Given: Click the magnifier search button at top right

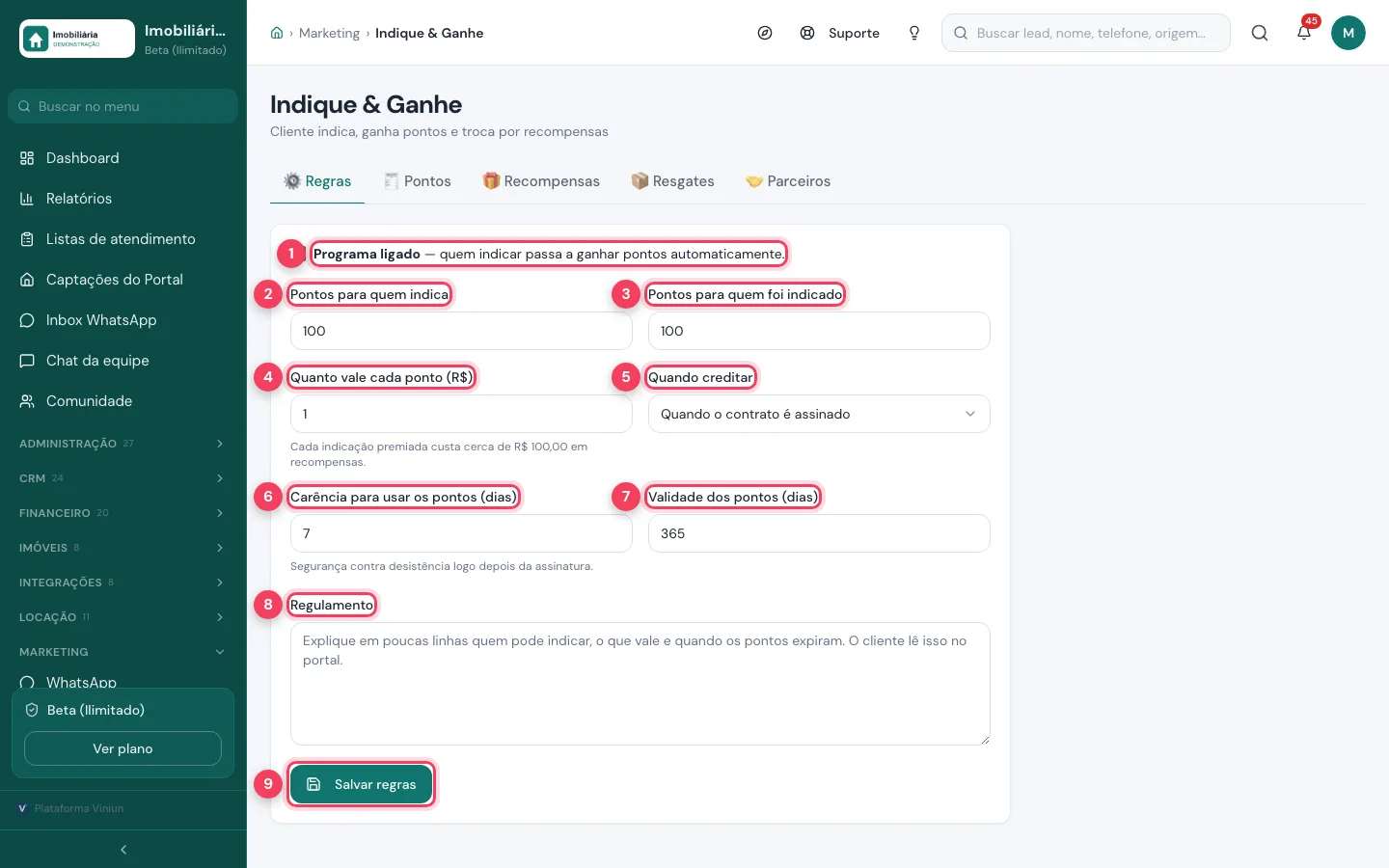Looking at the screenshot, I should click(1260, 33).
